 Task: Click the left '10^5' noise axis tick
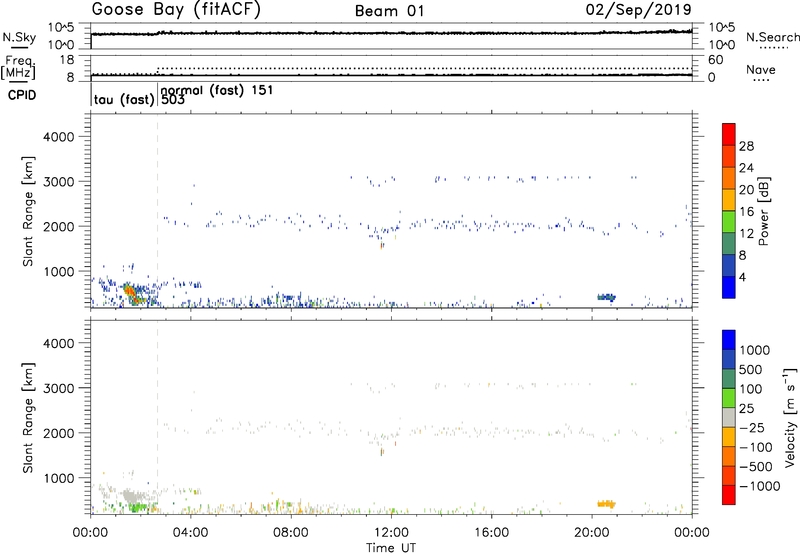pyautogui.click(x=61, y=27)
